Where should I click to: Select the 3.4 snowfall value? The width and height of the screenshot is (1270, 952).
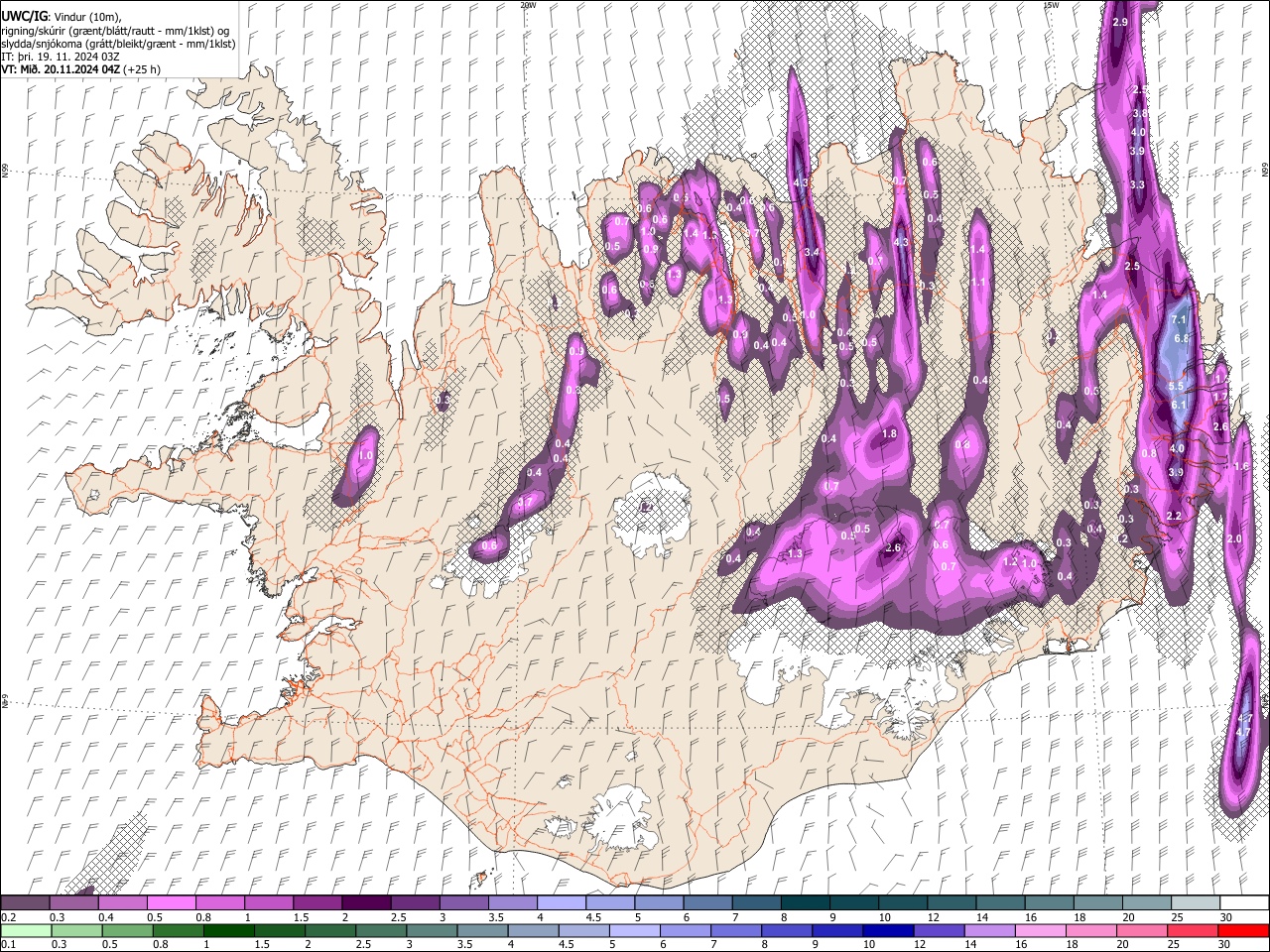pos(812,252)
